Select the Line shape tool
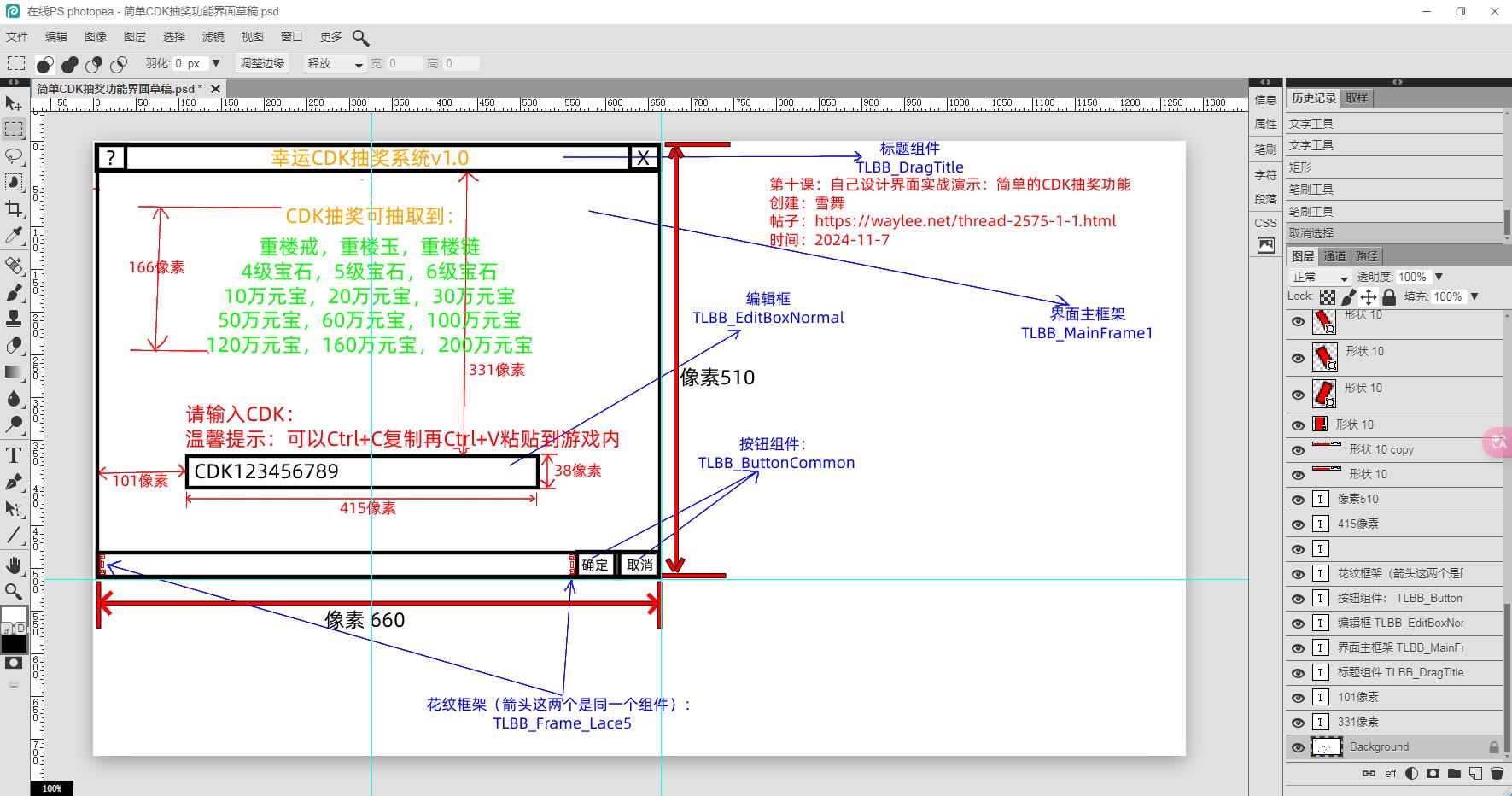The width and height of the screenshot is (1512, 796). [14, 536]
